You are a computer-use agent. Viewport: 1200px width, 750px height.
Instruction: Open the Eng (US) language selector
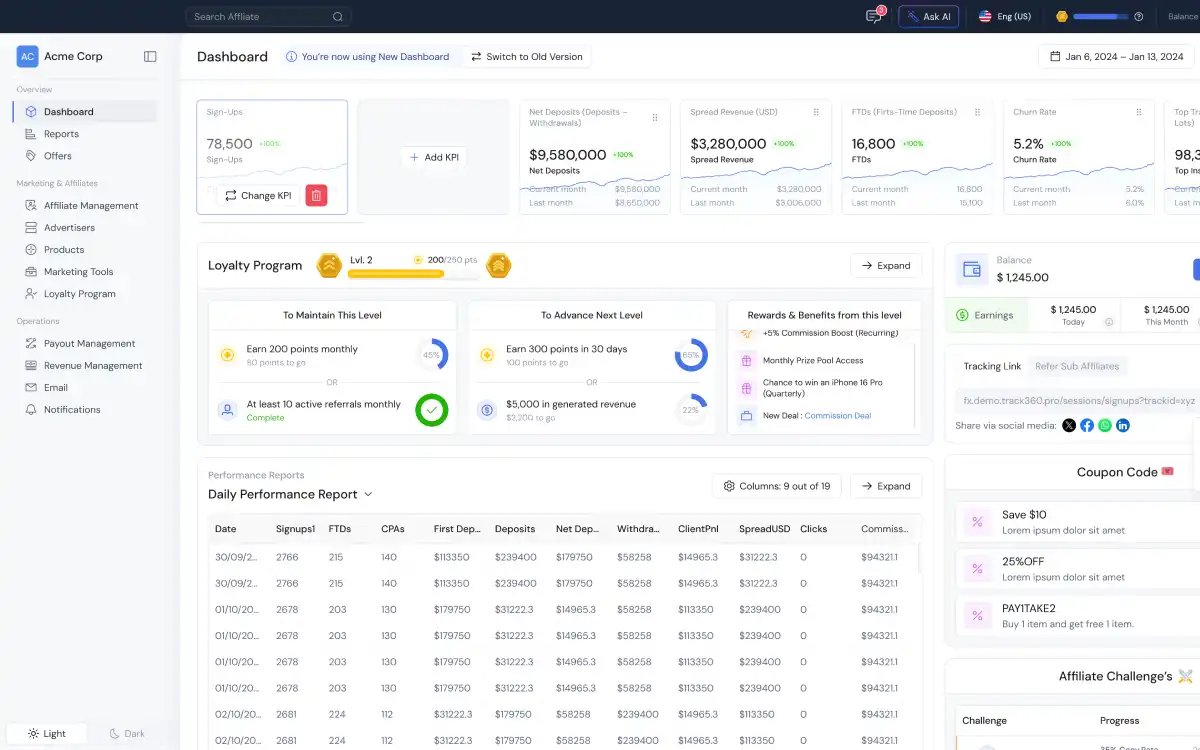[x=1006, y=16]
